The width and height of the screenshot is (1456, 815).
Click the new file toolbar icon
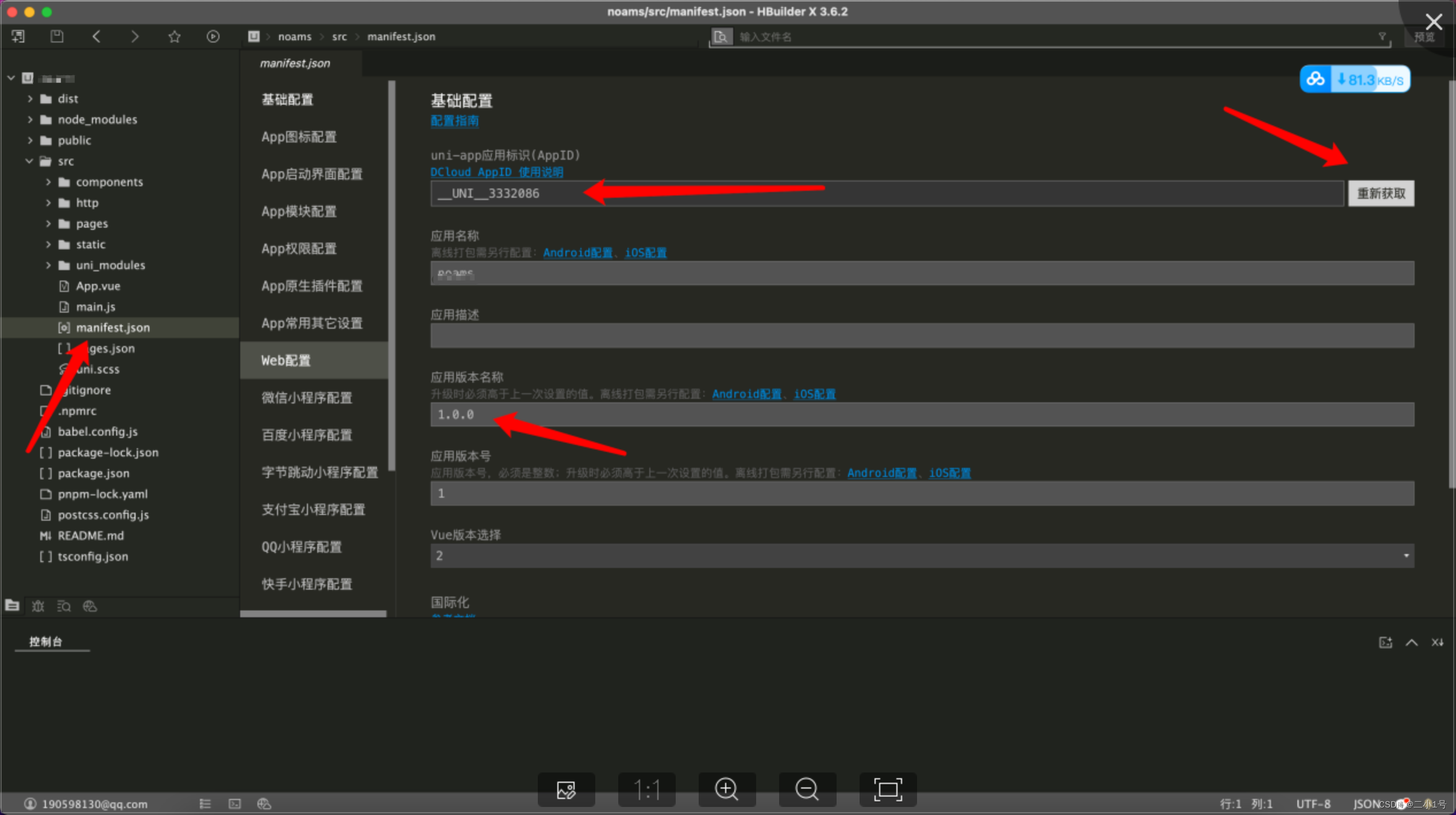point(18,37)
